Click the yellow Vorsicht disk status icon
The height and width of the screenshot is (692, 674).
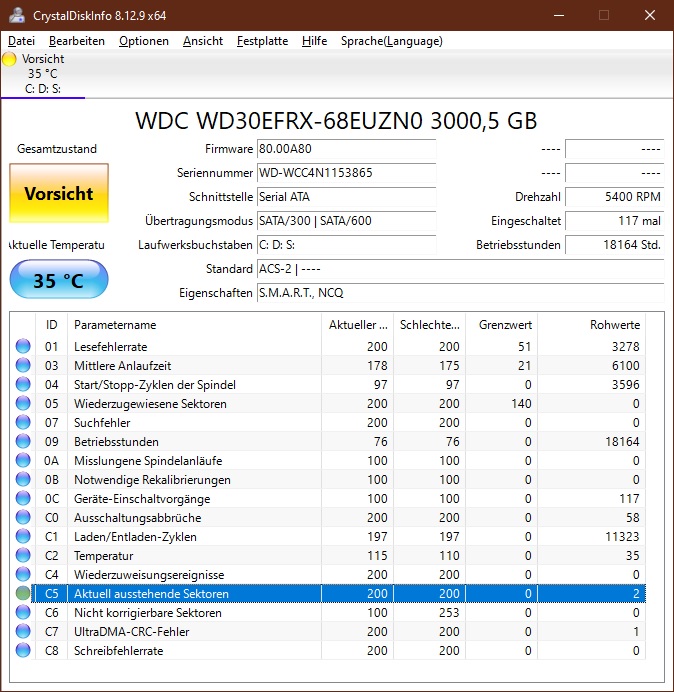click(x=9, y=59)
